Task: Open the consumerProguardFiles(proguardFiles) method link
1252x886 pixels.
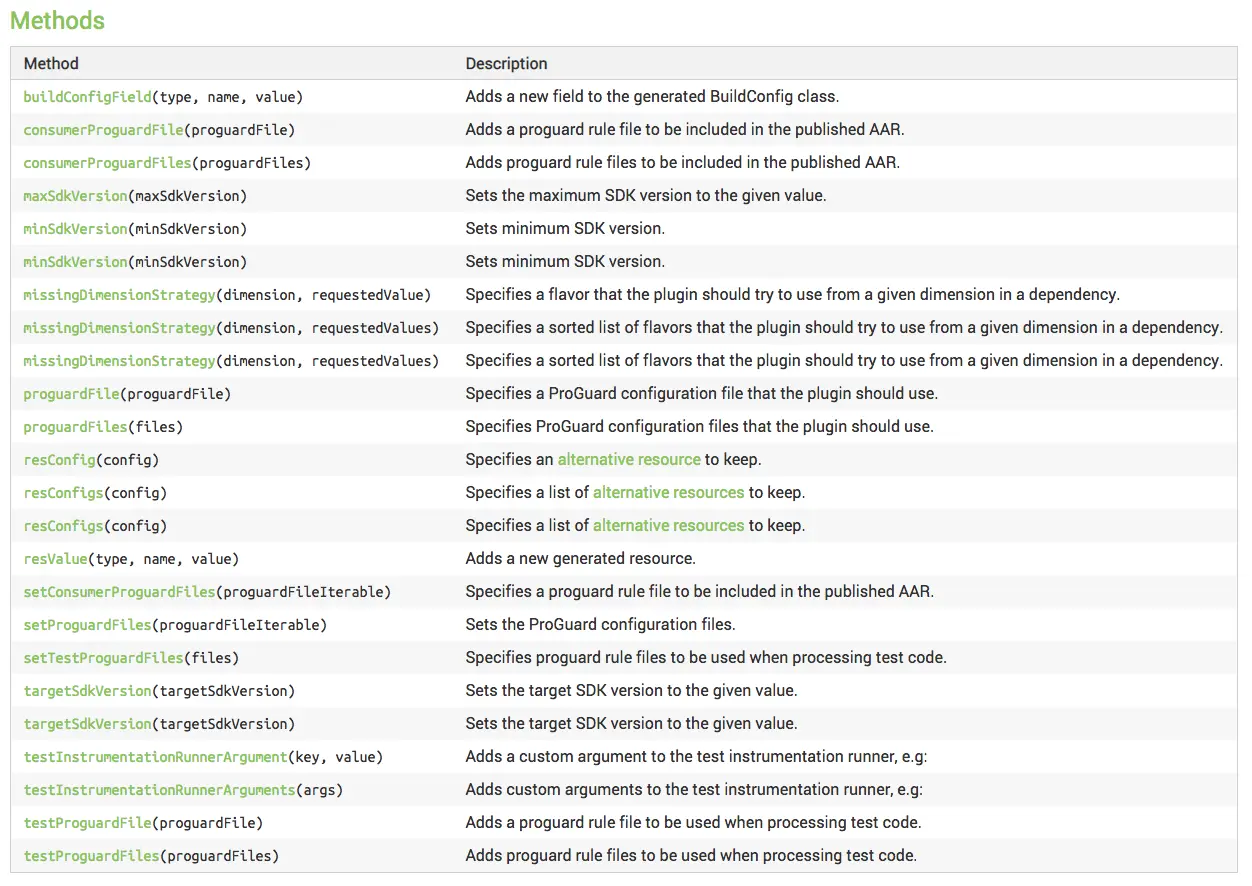Action: 107,163
